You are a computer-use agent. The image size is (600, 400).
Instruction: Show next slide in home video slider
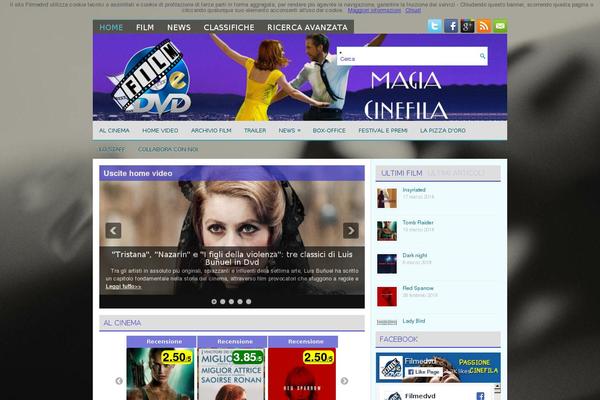coord(351,230)
